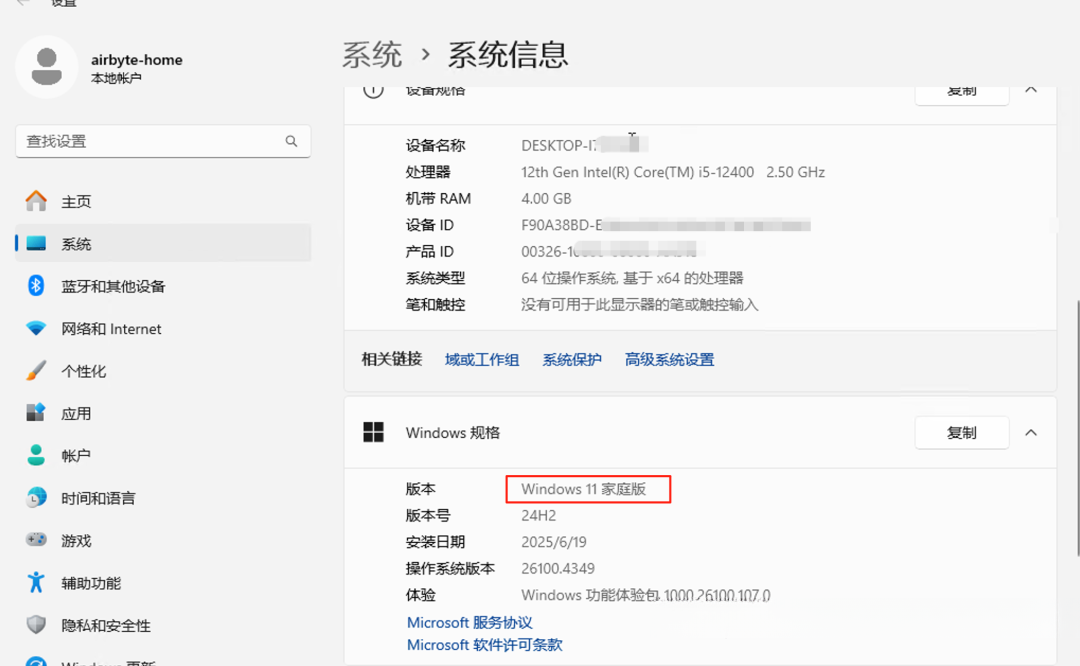
Task: Click the vertical scrollbar on the right
Action: coord(1076,427)
